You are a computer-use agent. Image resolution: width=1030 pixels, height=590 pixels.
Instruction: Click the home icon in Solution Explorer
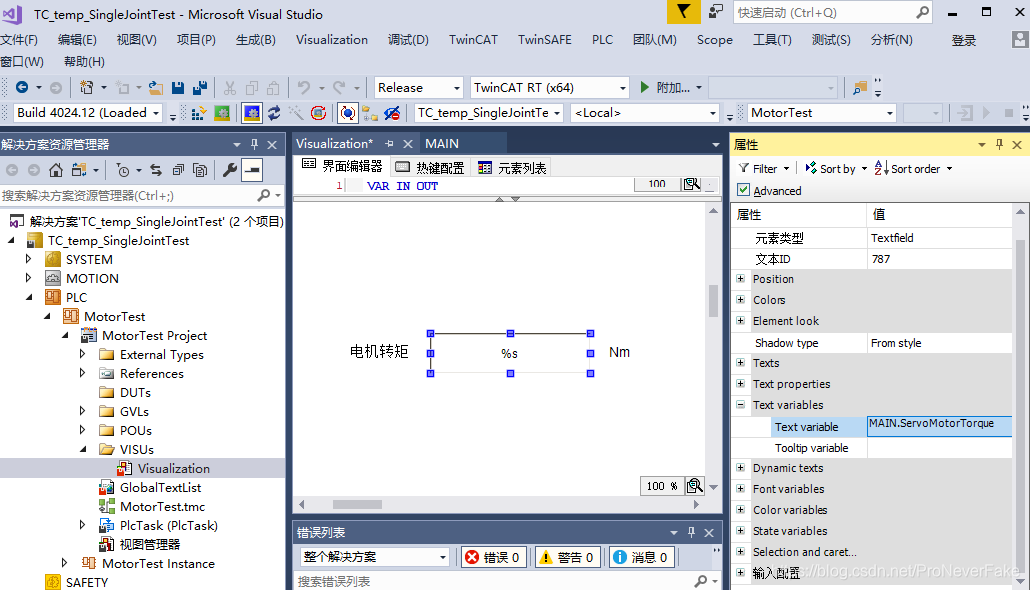(x=56, y=170)
